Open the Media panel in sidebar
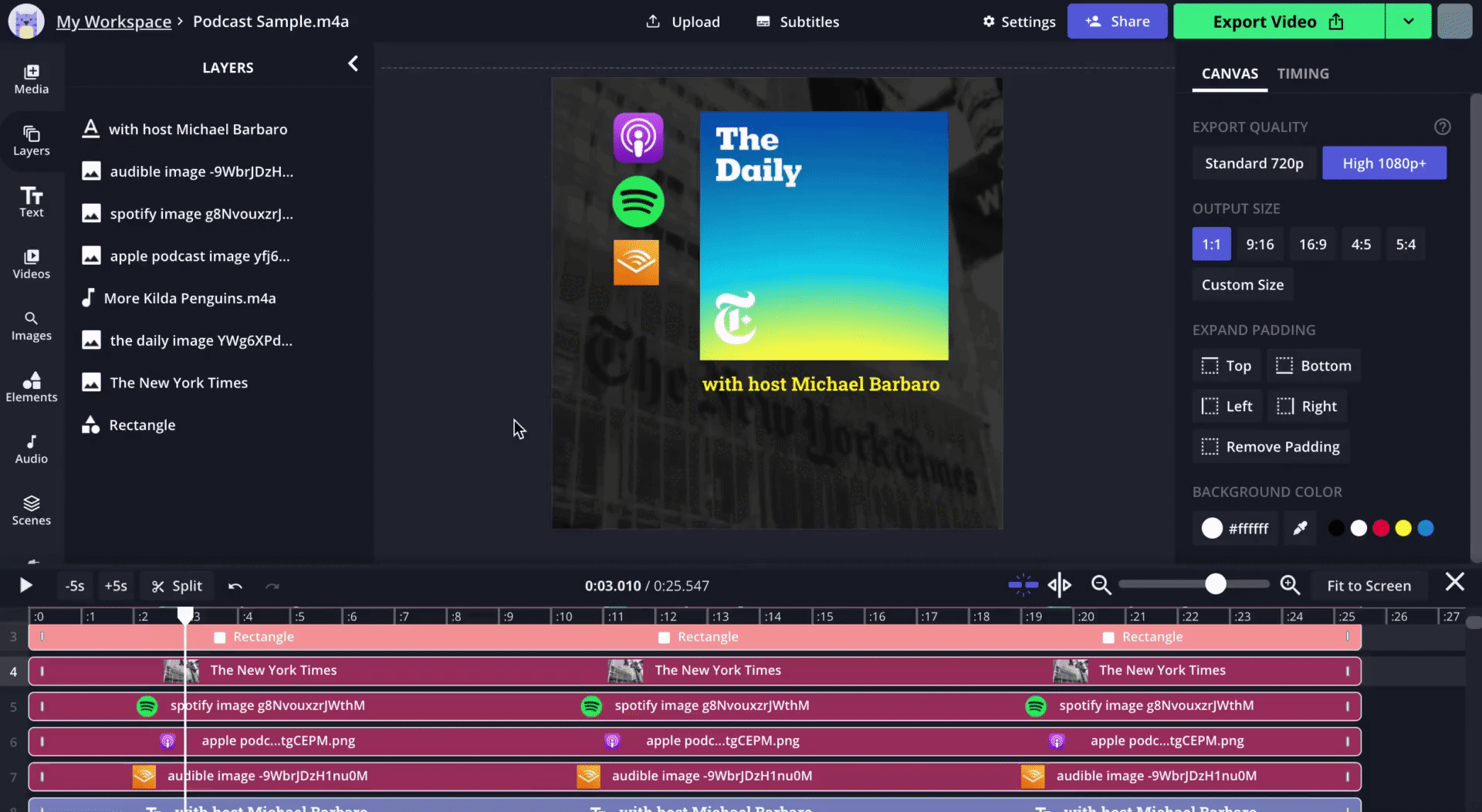This screenshot has width=1482, height=812. 31,80
